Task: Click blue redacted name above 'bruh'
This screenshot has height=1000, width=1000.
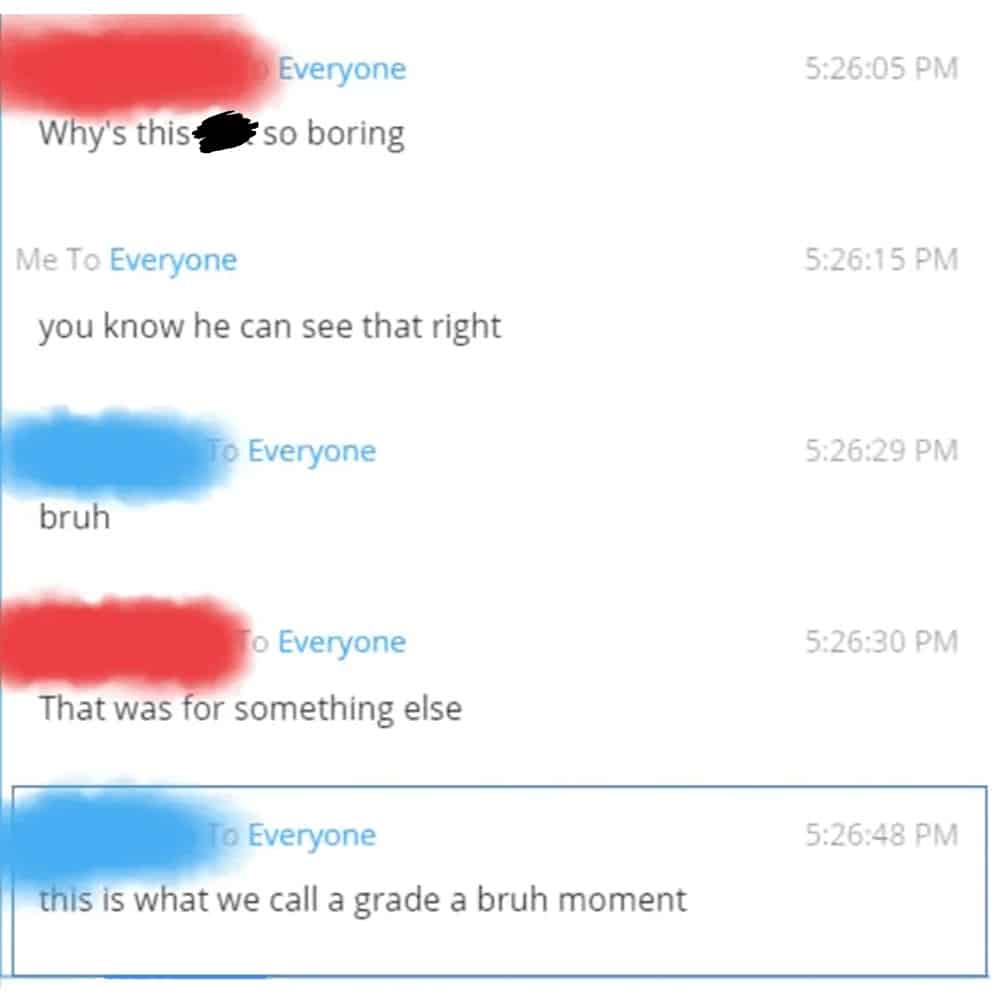Action: (115, 454)
